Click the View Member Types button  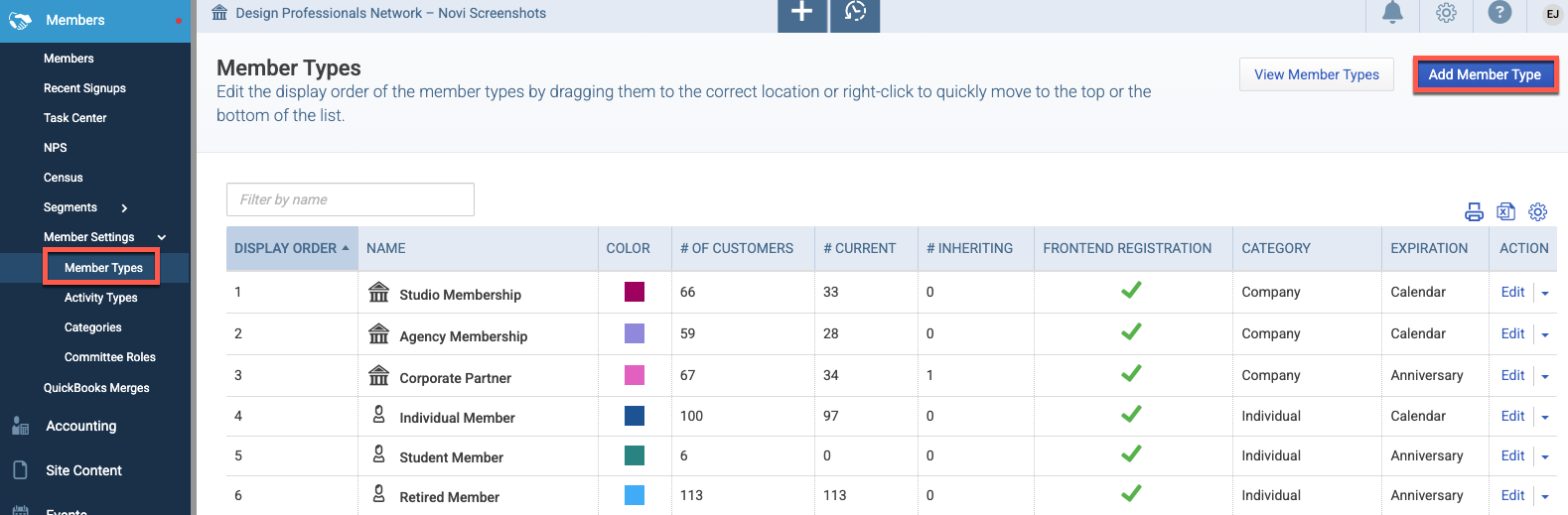[x=1317, y=74]
